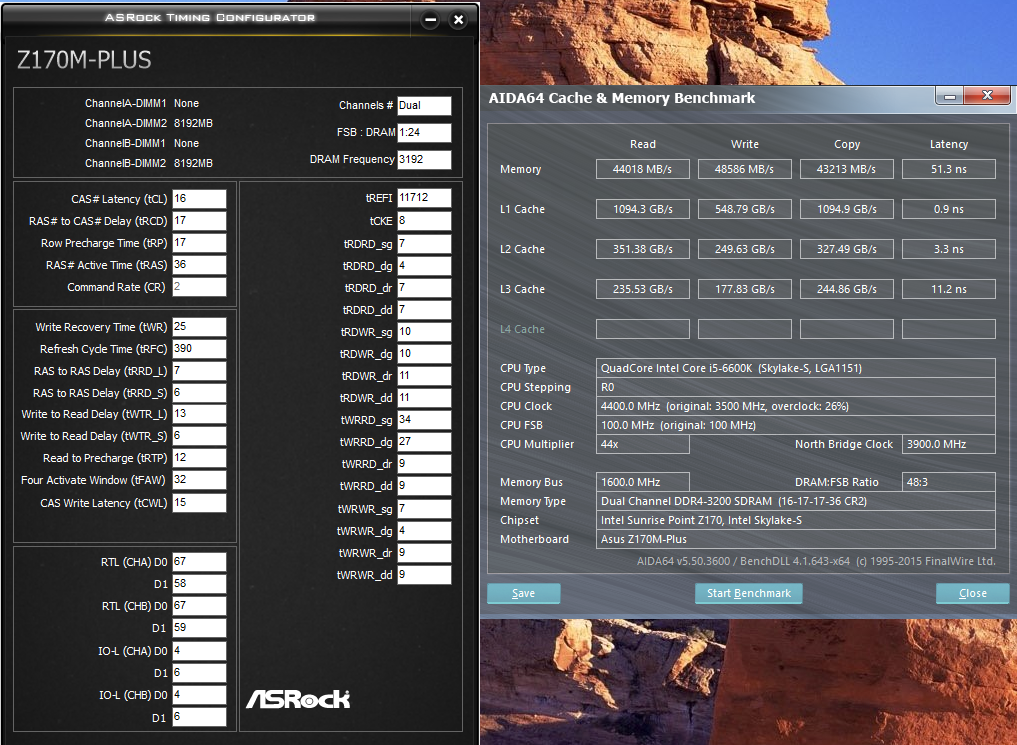Click the RAS# Active Time (tRAS) field
1017x745 pixels.
click(x=199, y=265)
